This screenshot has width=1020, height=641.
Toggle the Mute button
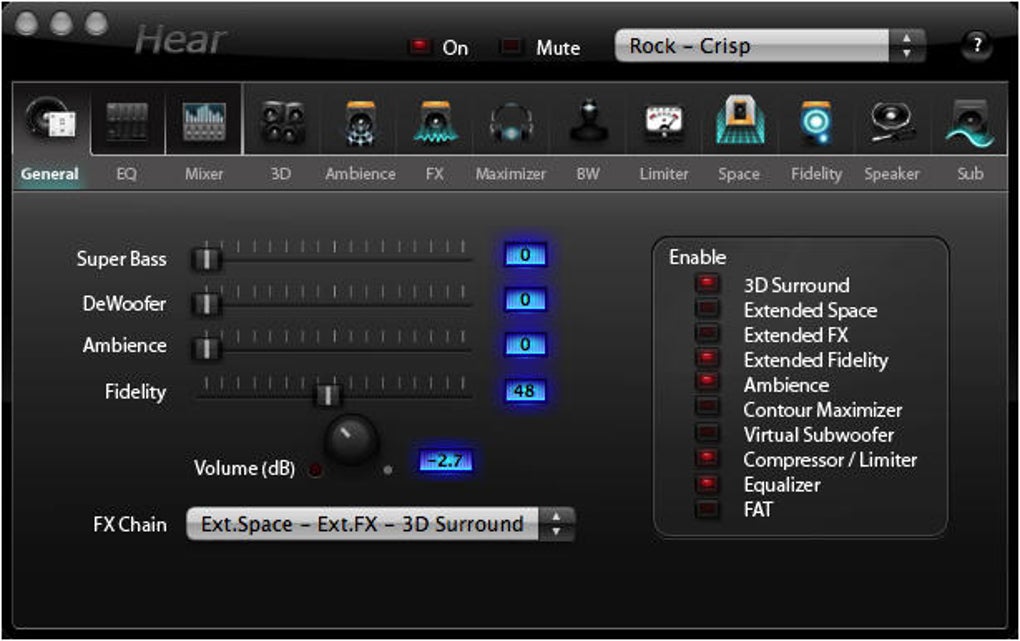coord(512,47)
